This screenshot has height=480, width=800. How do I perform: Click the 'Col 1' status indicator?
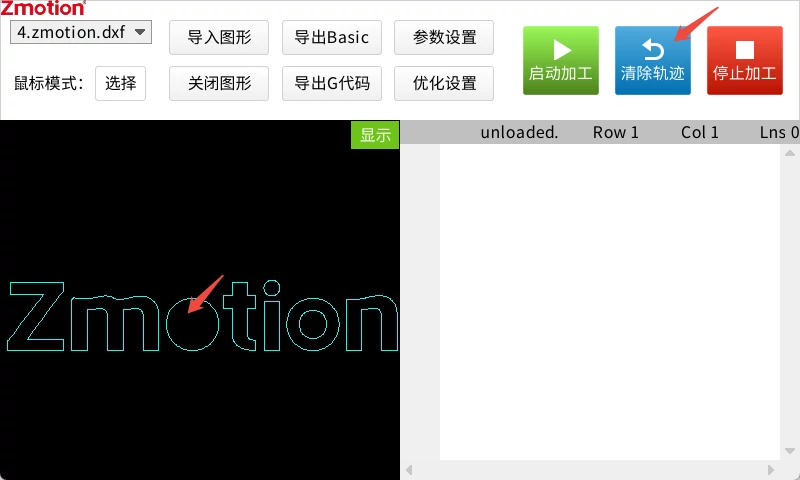(x=699, y=133)
